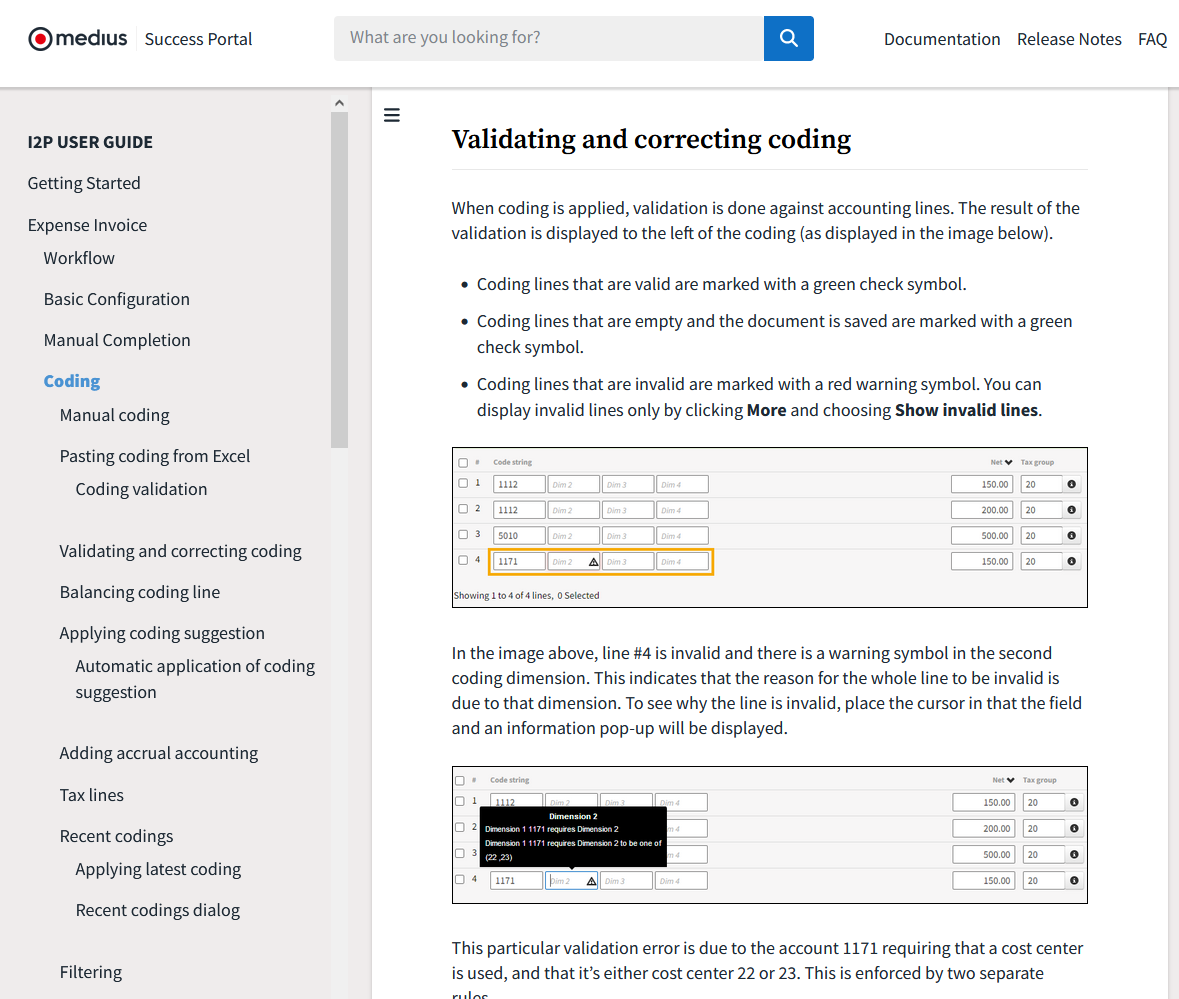Toggle the hamburger menu for the sidebar
Screen dimensions: 1179x999
392,115
